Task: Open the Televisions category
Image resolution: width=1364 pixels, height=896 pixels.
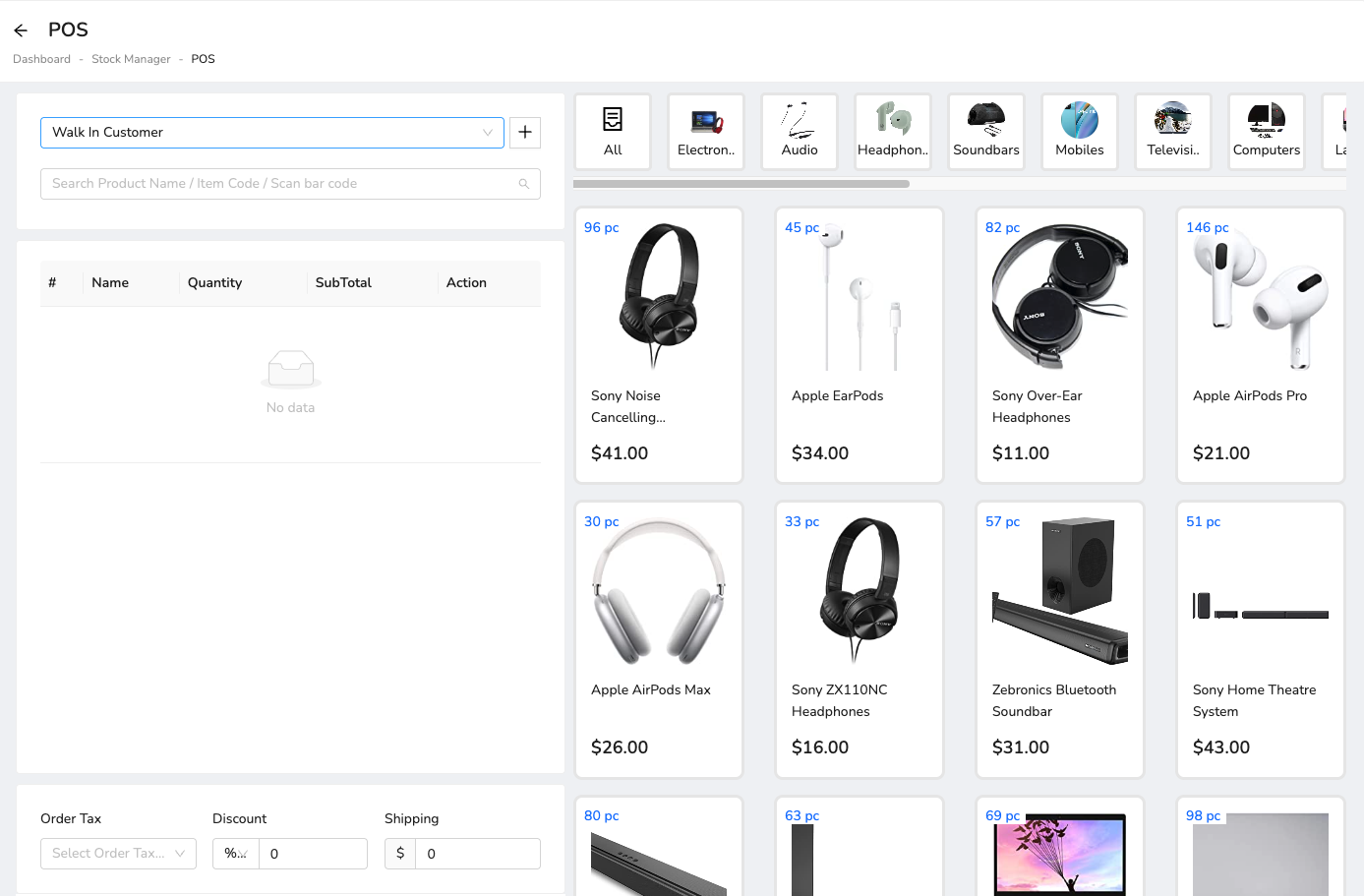Action: tap(1173, 132)
